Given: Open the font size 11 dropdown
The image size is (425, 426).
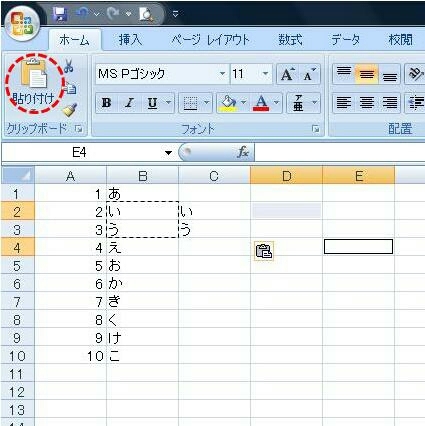Looking at the screenshot, I should click(x=266, y=74).
